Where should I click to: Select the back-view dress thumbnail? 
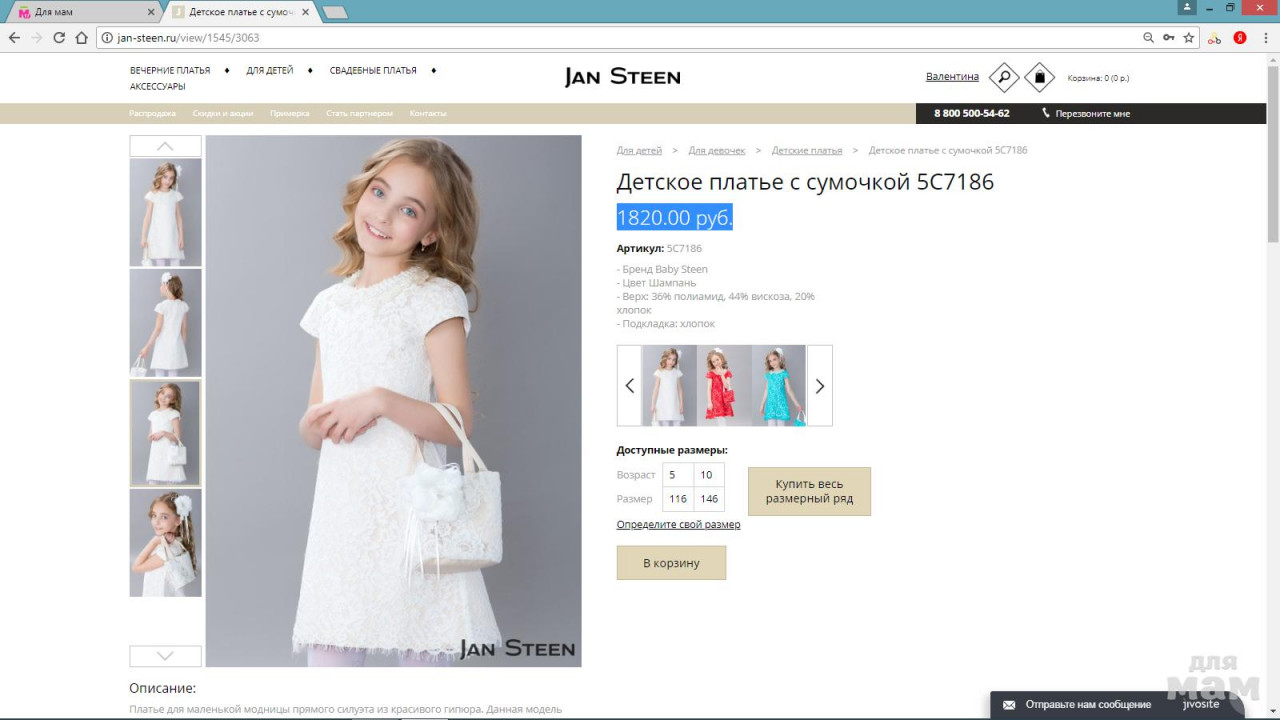point(165,322)
